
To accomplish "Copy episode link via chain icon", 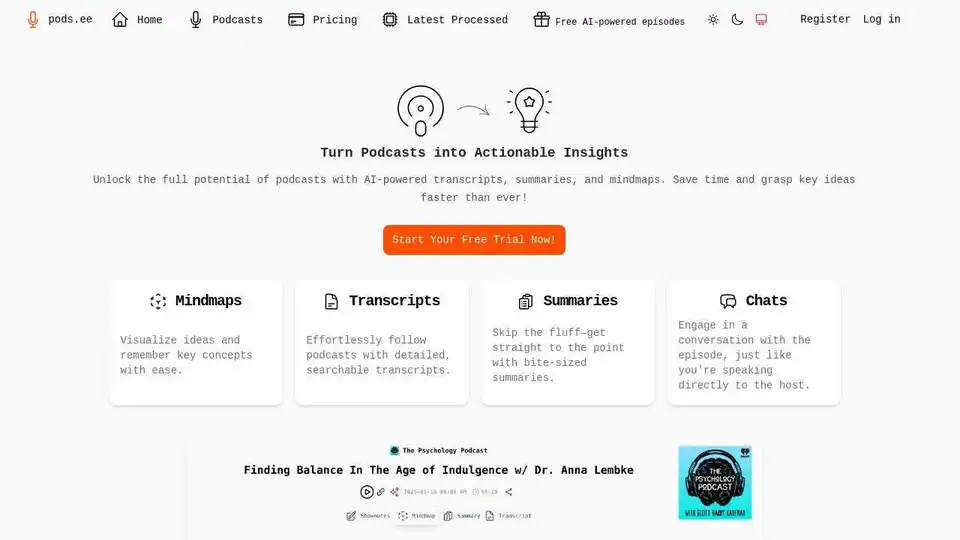I will (x=381, y=492).
